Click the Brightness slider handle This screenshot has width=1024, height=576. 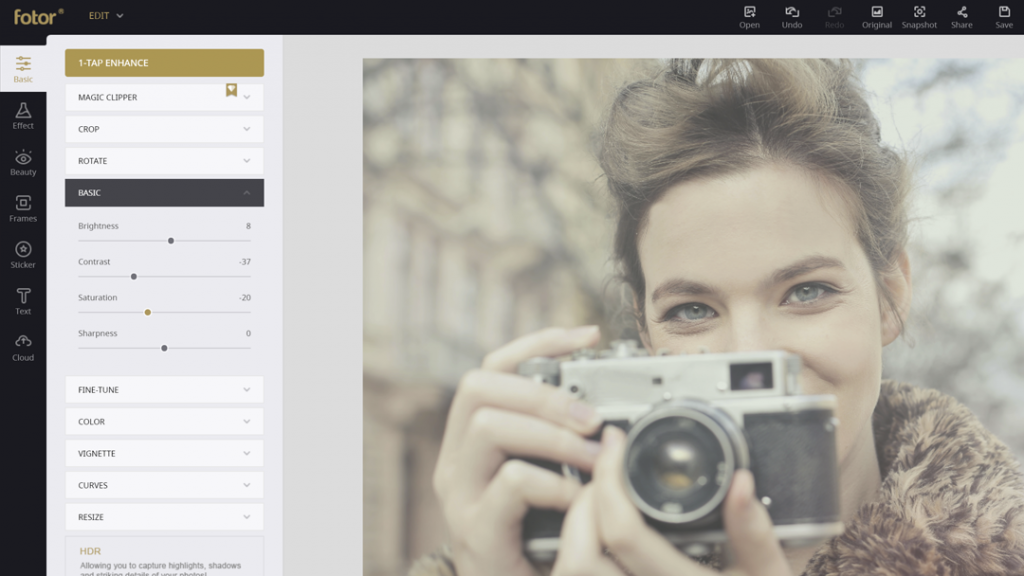pyautogui.click(x=171, y=241)
